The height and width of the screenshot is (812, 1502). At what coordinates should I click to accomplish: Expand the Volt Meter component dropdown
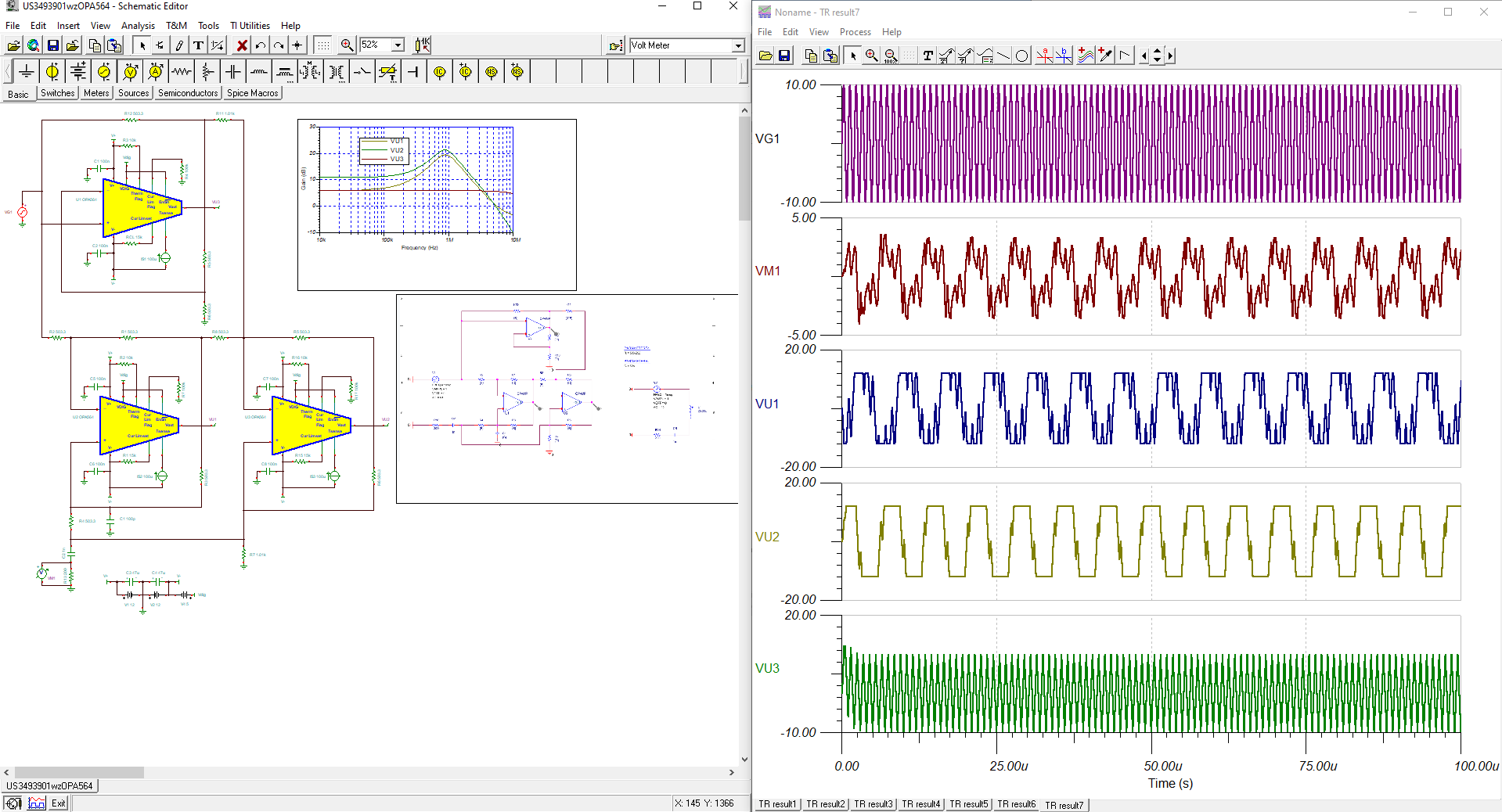(x=737, y=45)
